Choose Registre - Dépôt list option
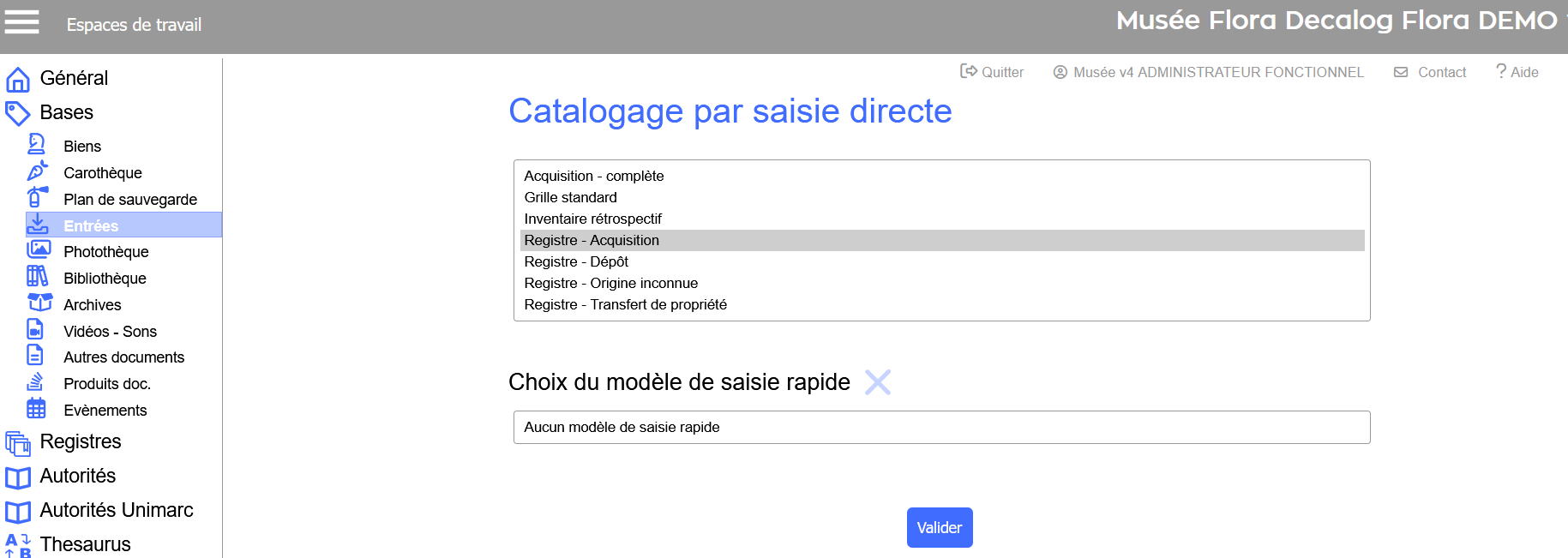This screenshot has width=1568, height=558. click(x=576, y=261)
